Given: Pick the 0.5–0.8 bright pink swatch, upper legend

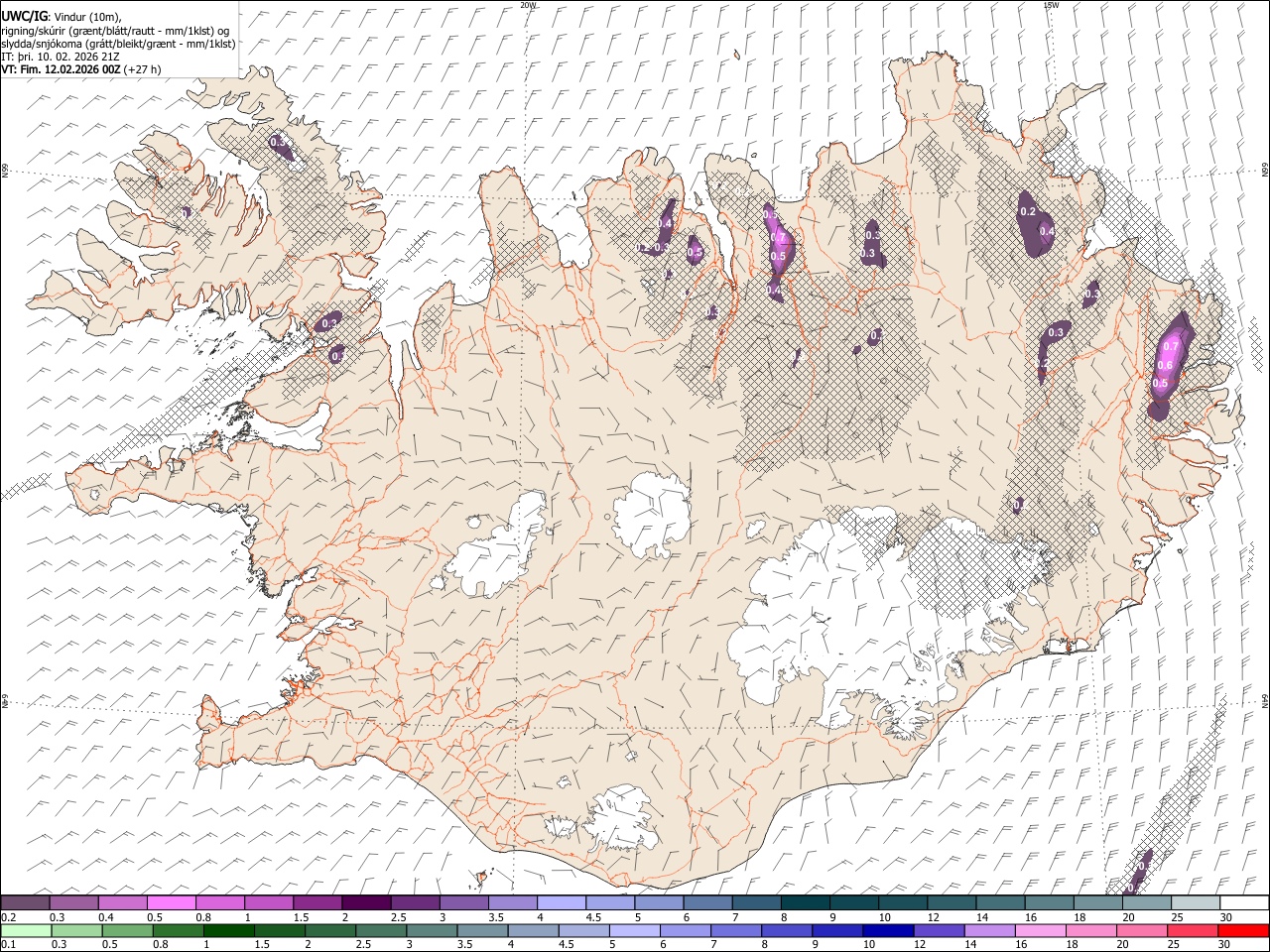Looking at the screenshot, I should coord(171,902).
